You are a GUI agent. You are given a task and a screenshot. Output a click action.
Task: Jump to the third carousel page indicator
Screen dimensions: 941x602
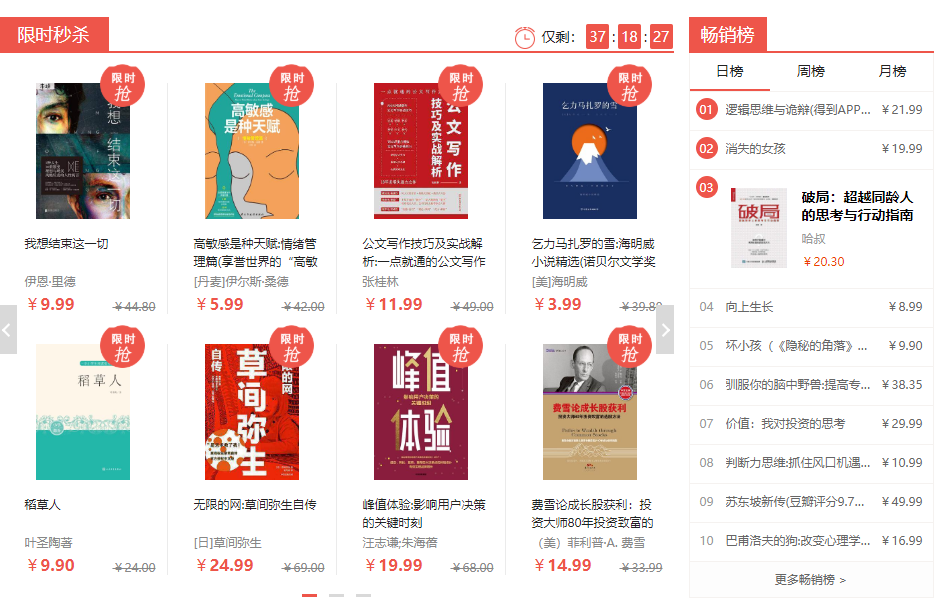click(x=363, y=595)
